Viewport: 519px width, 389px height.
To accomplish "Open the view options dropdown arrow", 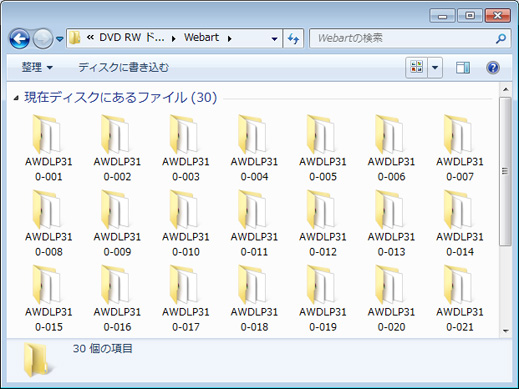I will (435, 68).
